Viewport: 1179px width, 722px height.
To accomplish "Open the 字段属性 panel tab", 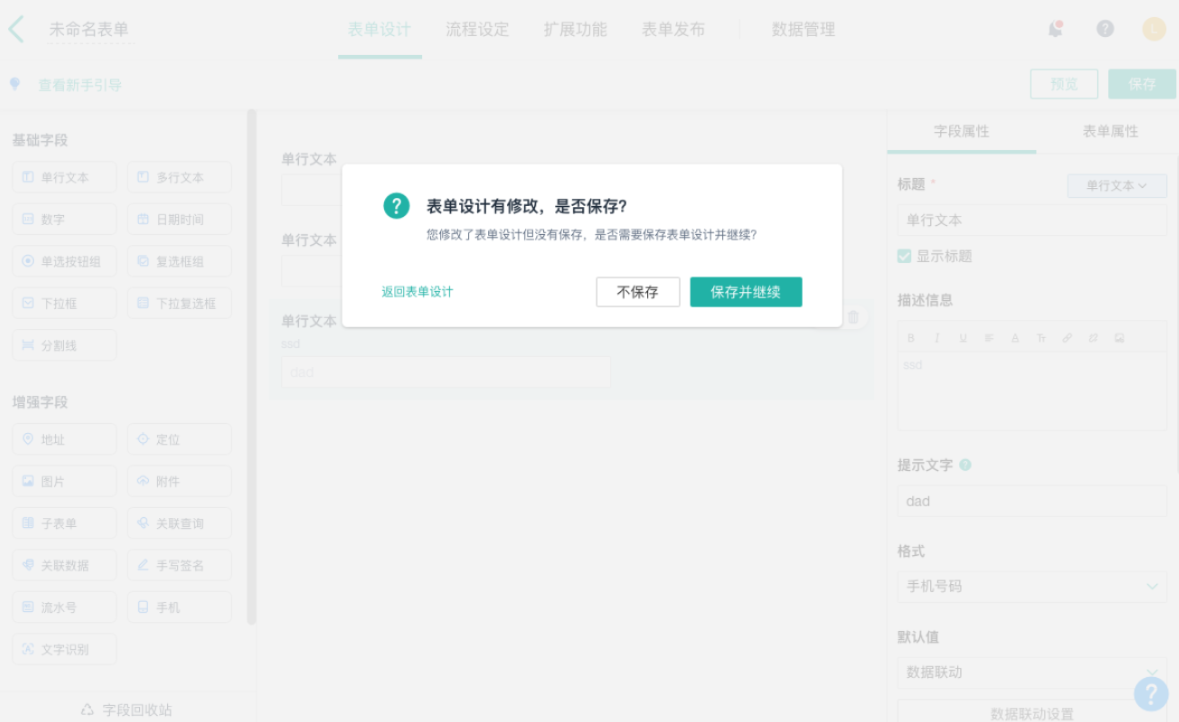I will 962,132.
